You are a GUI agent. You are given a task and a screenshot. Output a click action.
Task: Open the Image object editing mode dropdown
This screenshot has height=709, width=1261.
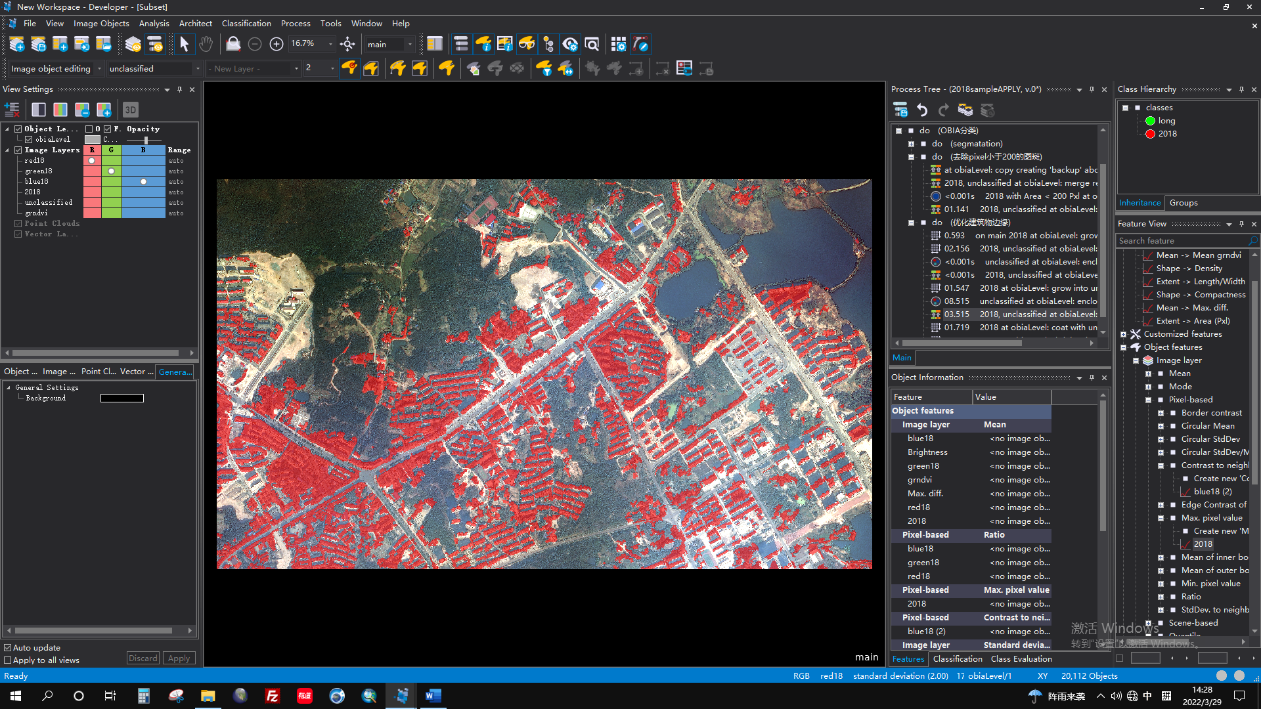98,69
